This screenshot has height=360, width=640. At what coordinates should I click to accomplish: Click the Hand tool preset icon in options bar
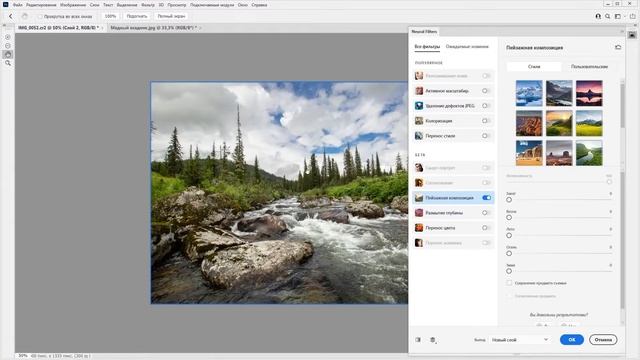(x=24, y=16)
